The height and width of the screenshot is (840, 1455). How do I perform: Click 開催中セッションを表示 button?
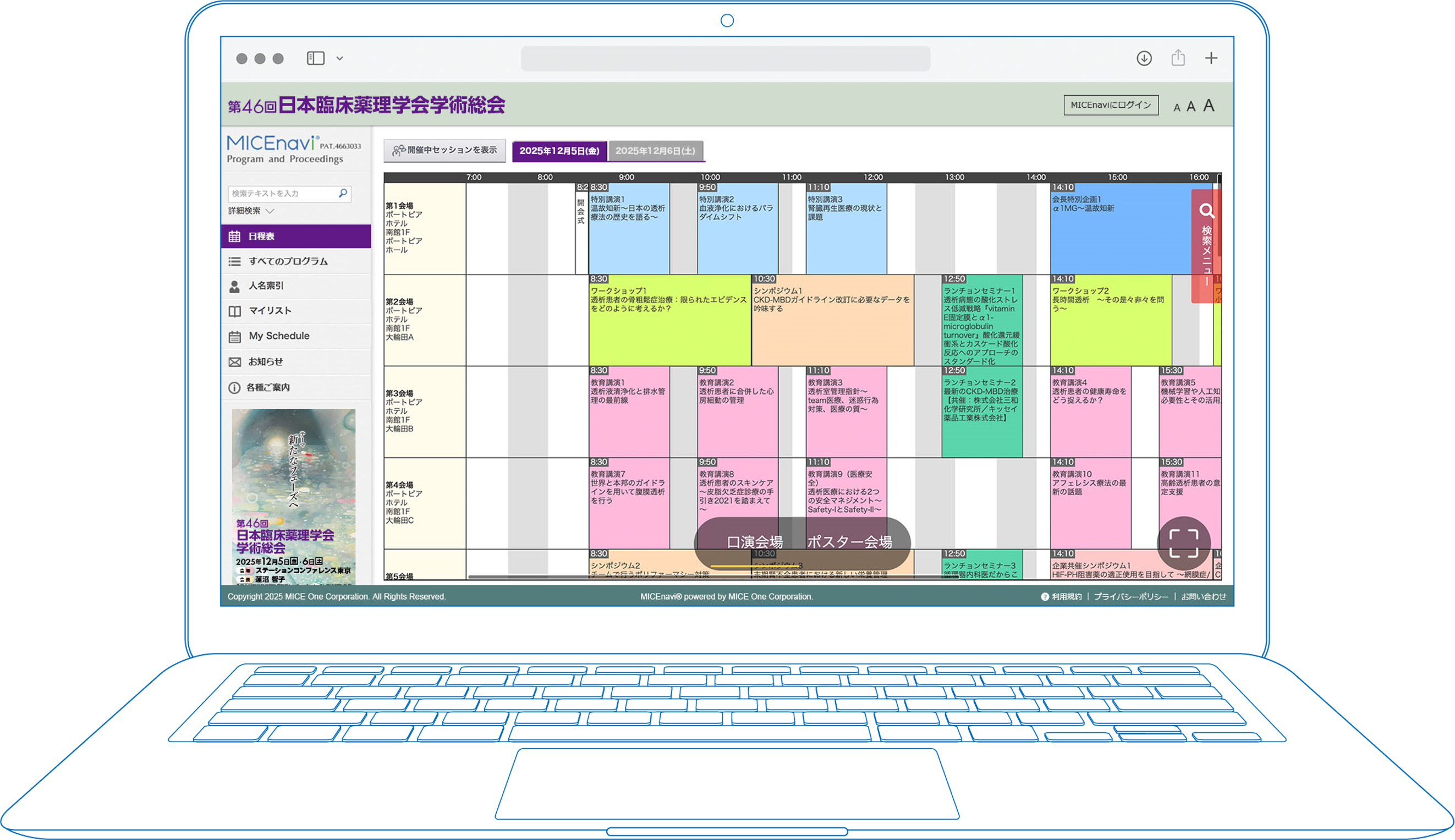(444, 150)
